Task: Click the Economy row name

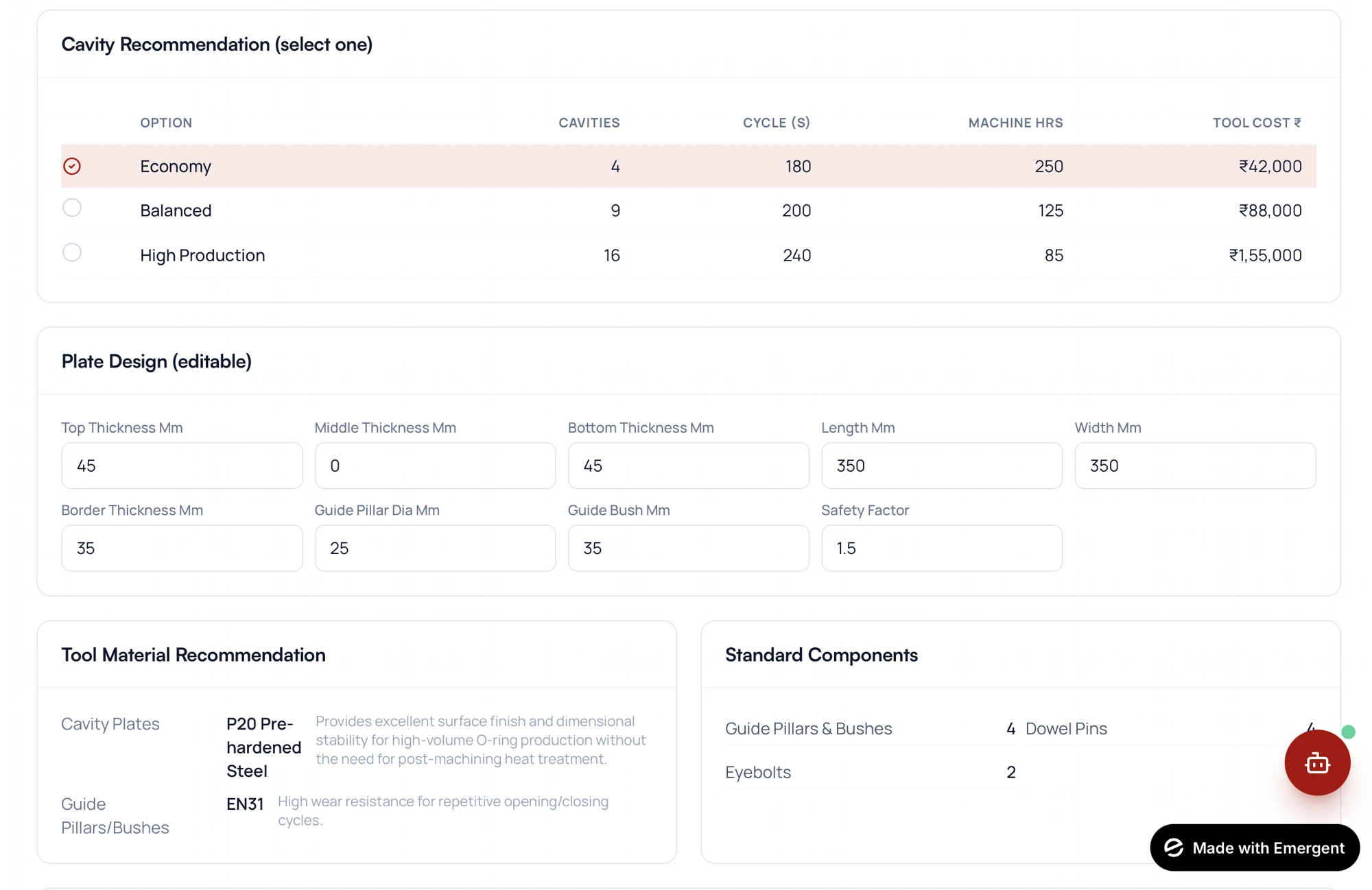Action: (x=176, y=166)
